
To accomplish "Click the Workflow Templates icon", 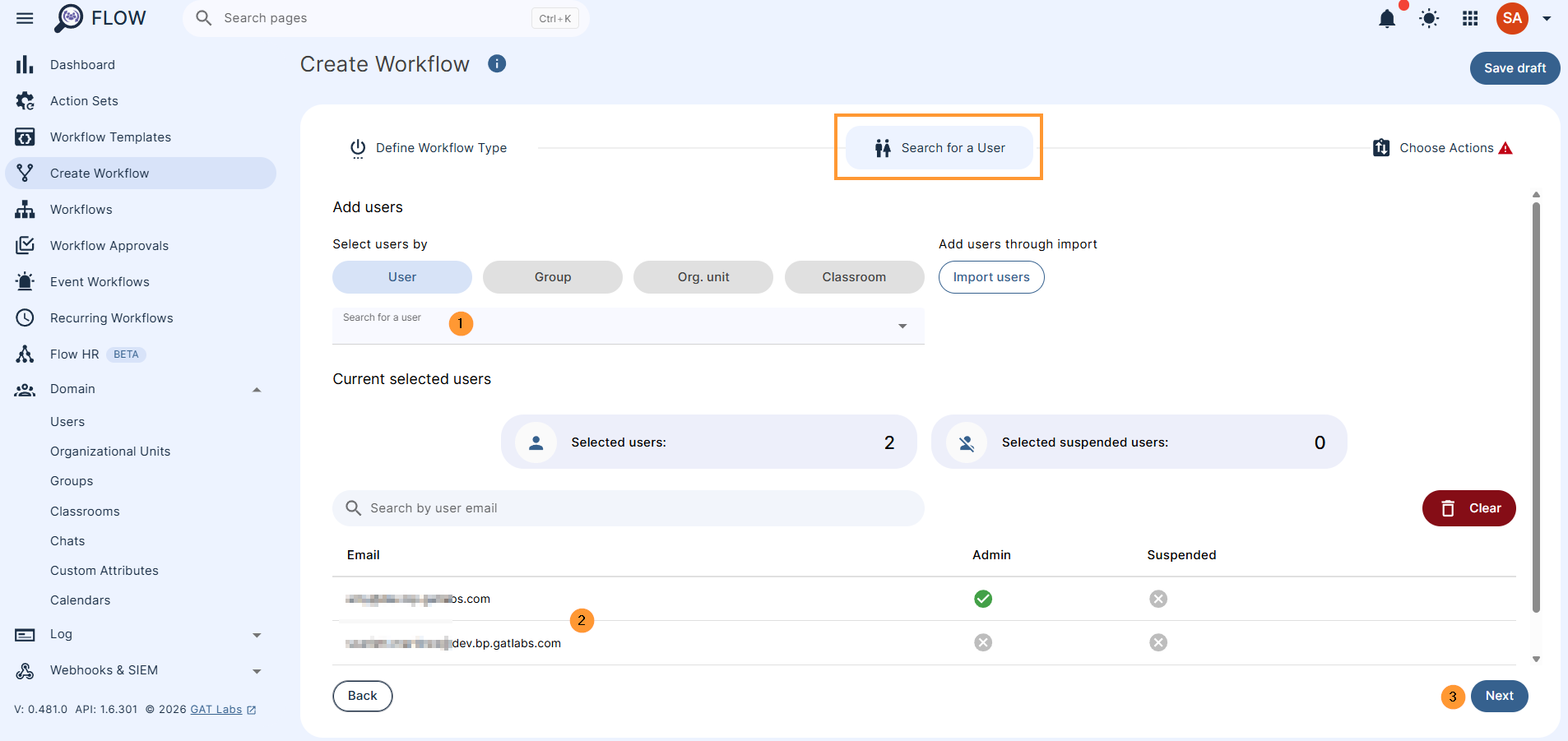I will (25, 137).
